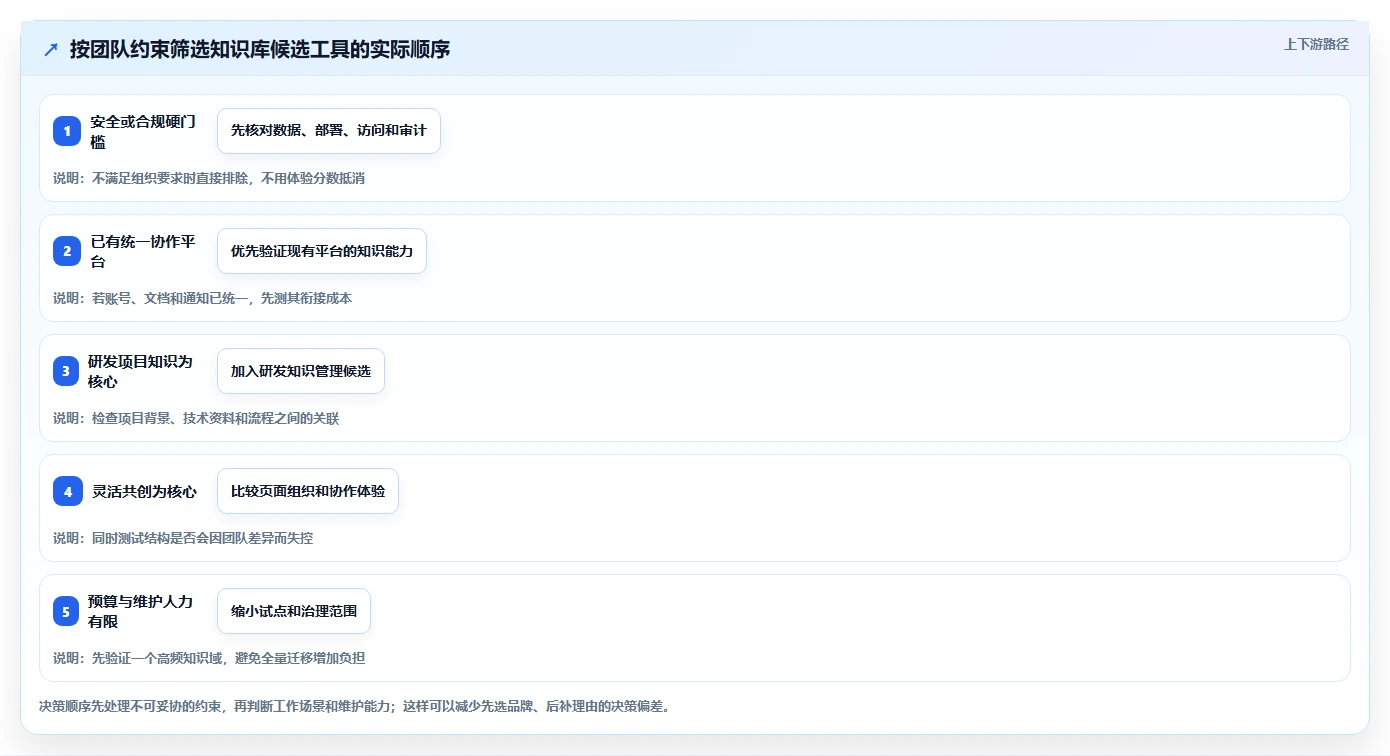Select the step number 1 badge
This screenshot has height=756, width=1390.
pyautogui.click(x=67, y=131)
